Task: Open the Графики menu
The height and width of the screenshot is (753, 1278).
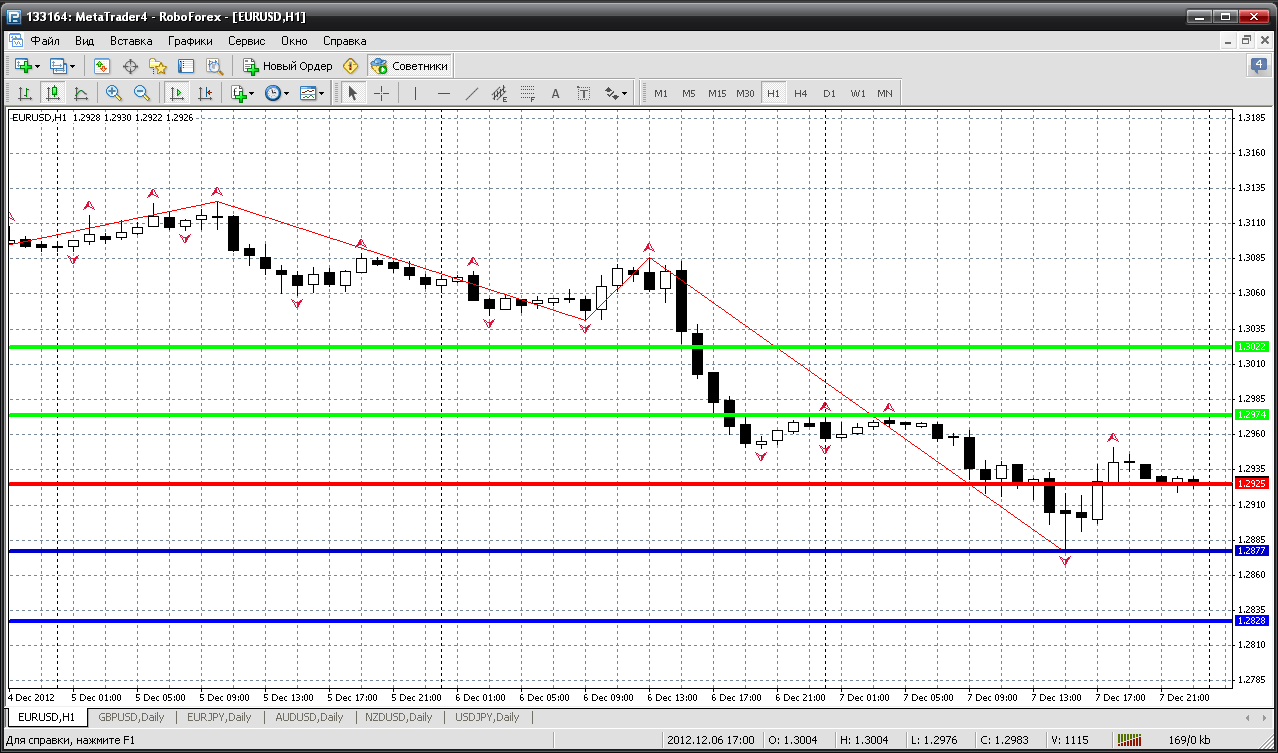Action: point(190,41)
